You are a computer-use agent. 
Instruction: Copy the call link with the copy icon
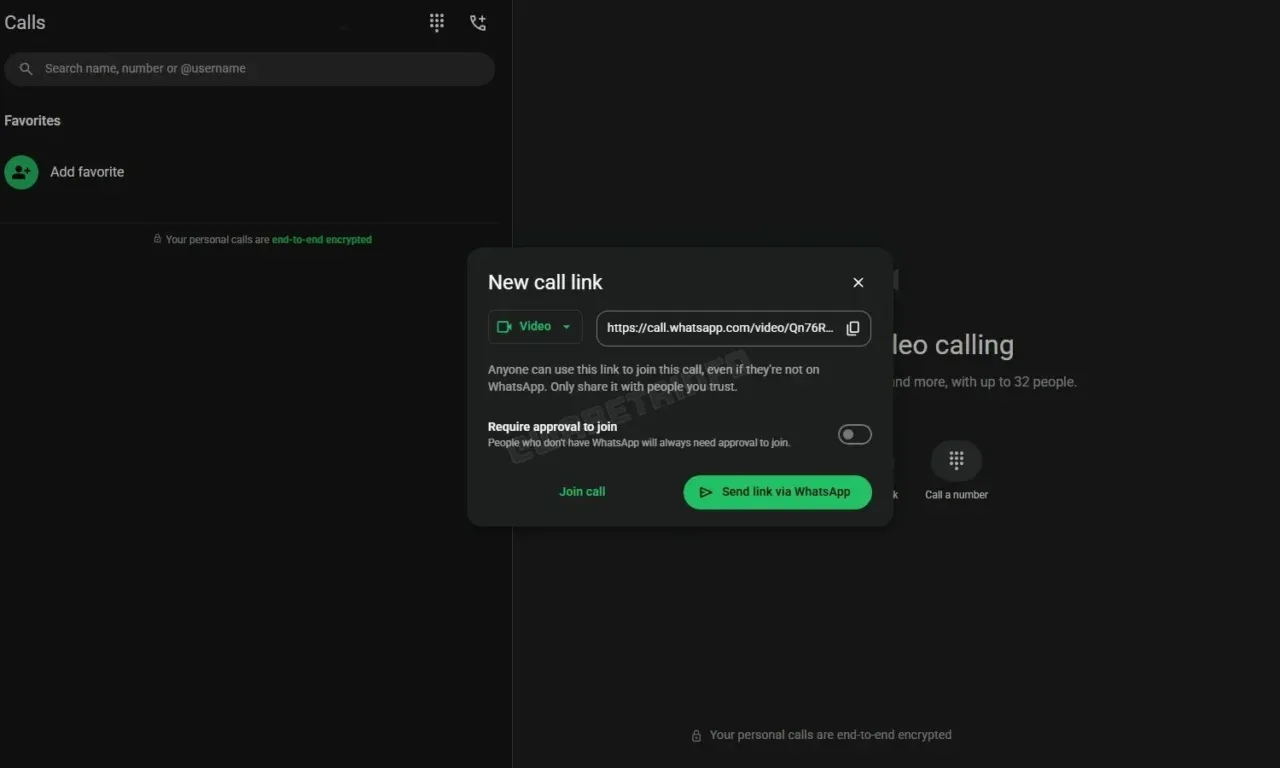[x=853, y=328]
